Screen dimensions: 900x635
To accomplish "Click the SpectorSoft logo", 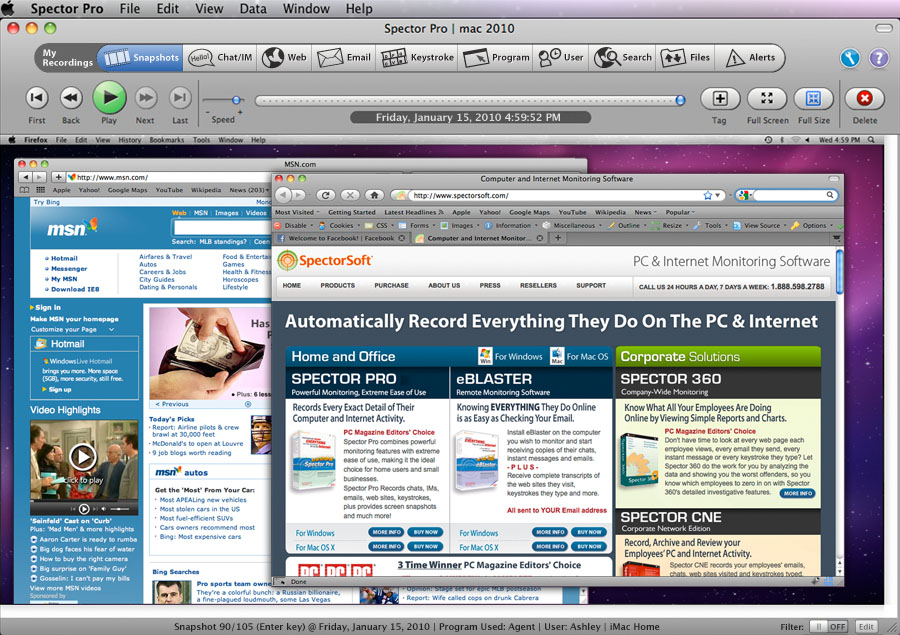I will (325, 260).
